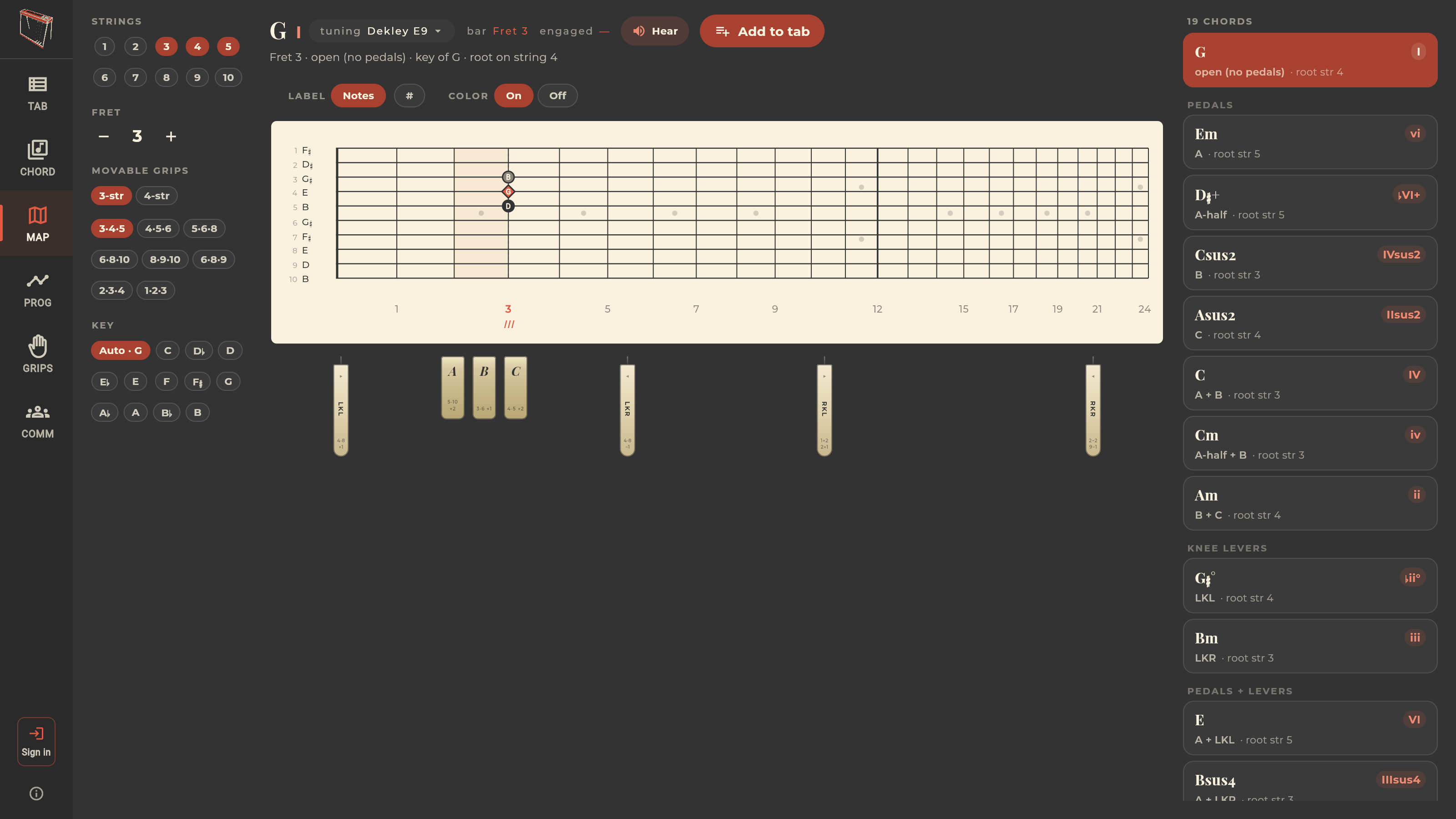
Task: Toggle string 2 in the Strings panel
Action: click(x=136, y=46)
